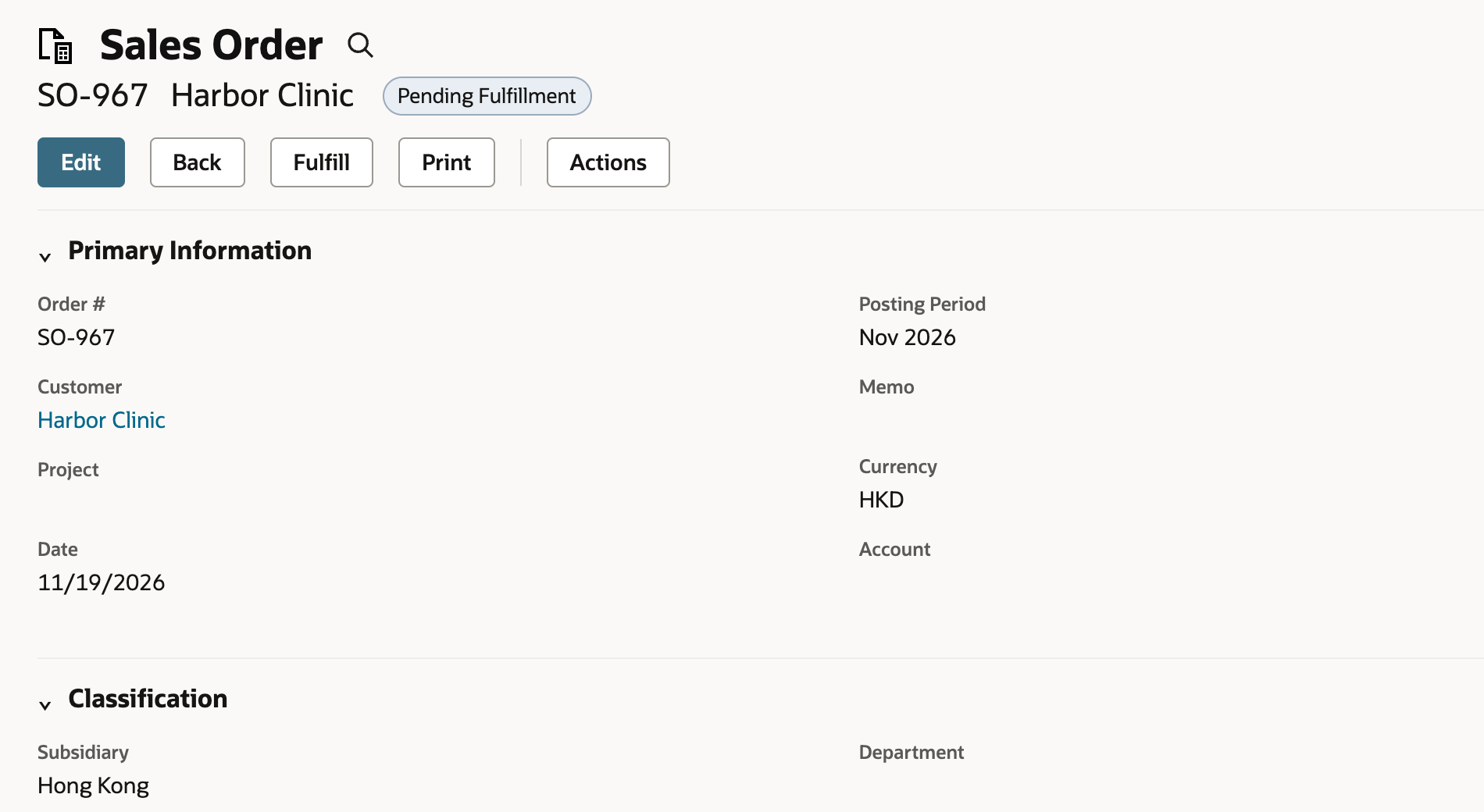The height and width of the screenshot is (812, 1484).
Task: Click the Sales Order page title
Action: [x=212, y=45]
